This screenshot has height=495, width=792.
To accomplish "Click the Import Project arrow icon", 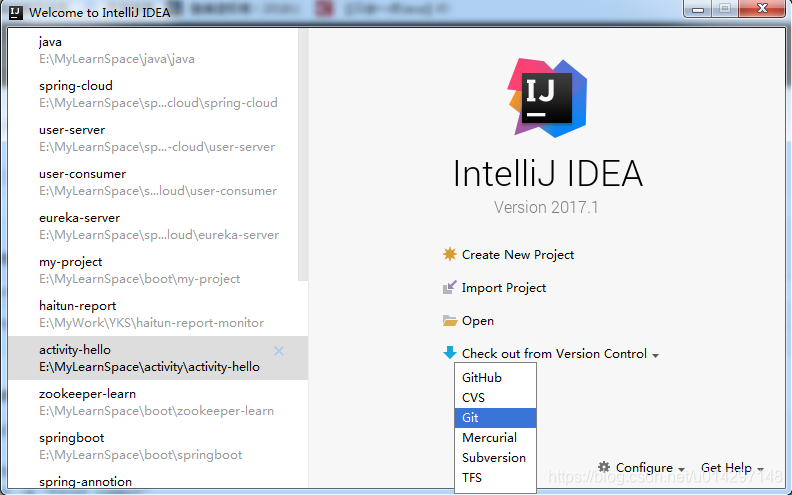I will point(450,287).
